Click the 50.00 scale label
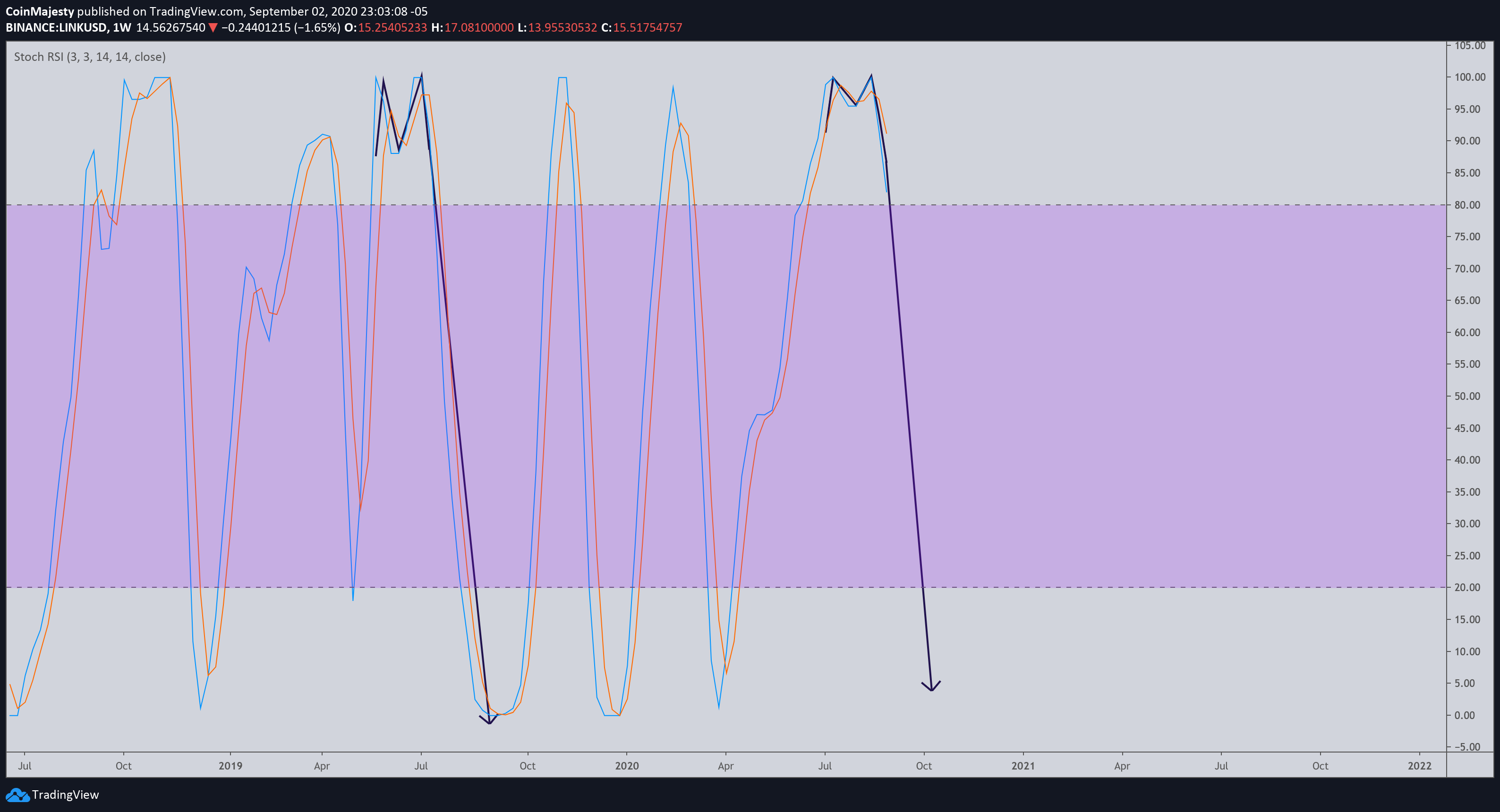 (x=1467, y=396)
